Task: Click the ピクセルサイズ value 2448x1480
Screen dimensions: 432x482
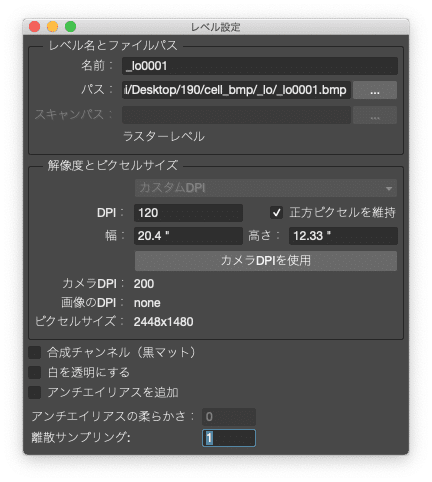Action: (x=163, y=322)
